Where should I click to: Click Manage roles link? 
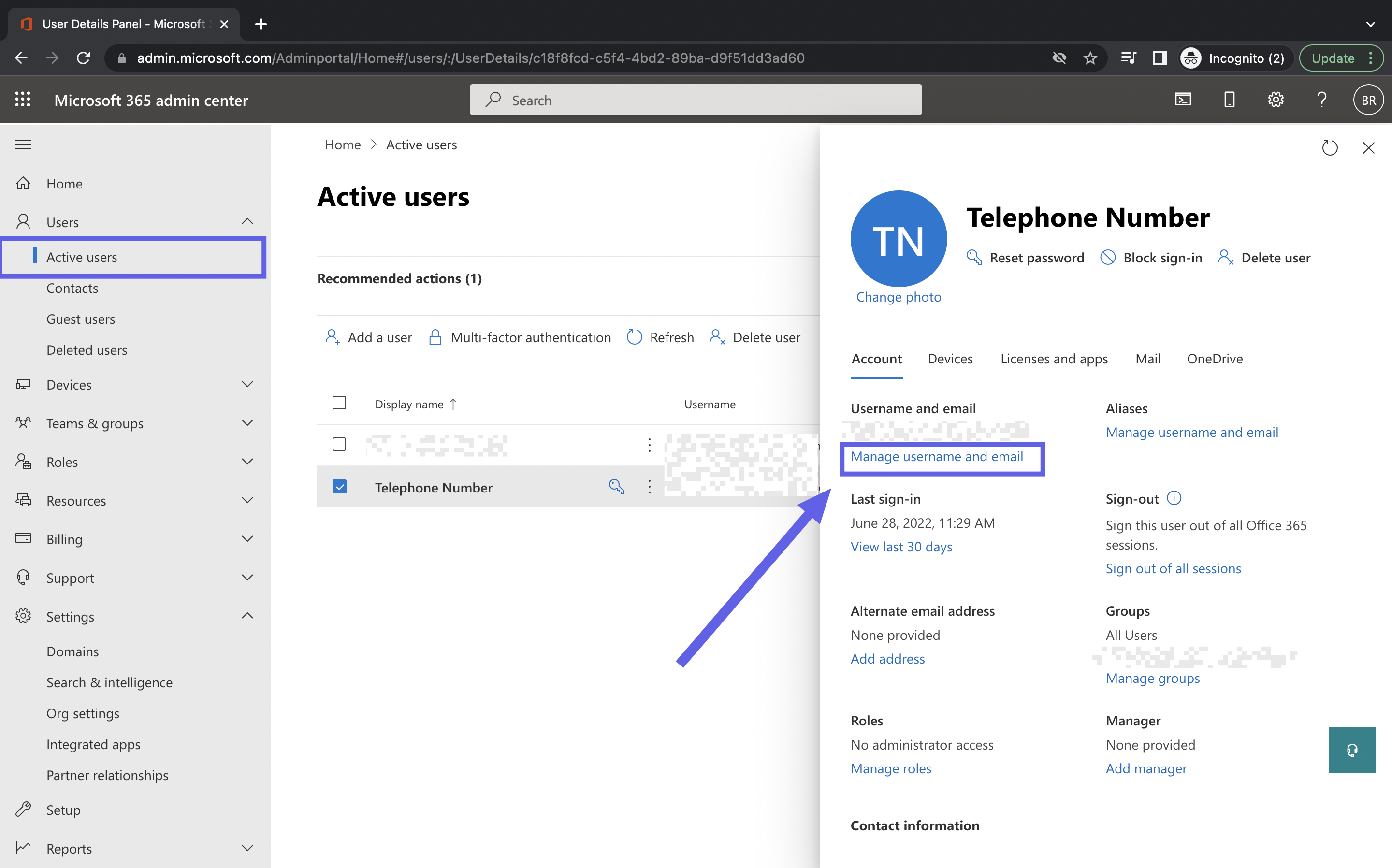click(x=891, y=769)
